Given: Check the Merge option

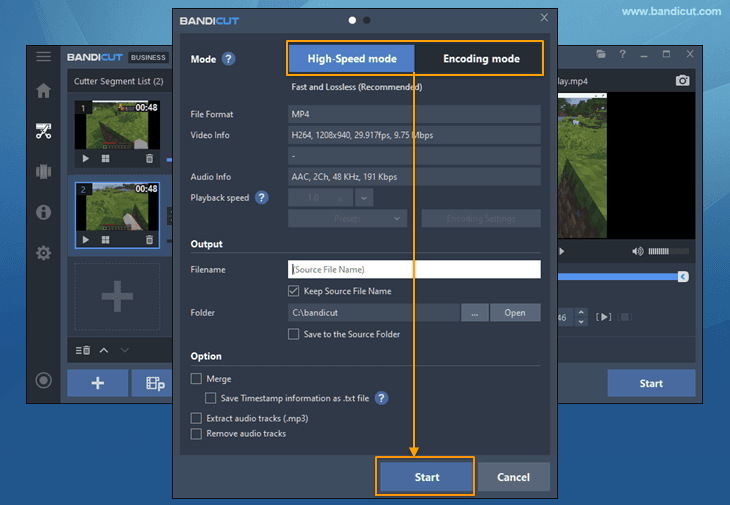Looking at the screenshot, I should (x=196, y=379).
